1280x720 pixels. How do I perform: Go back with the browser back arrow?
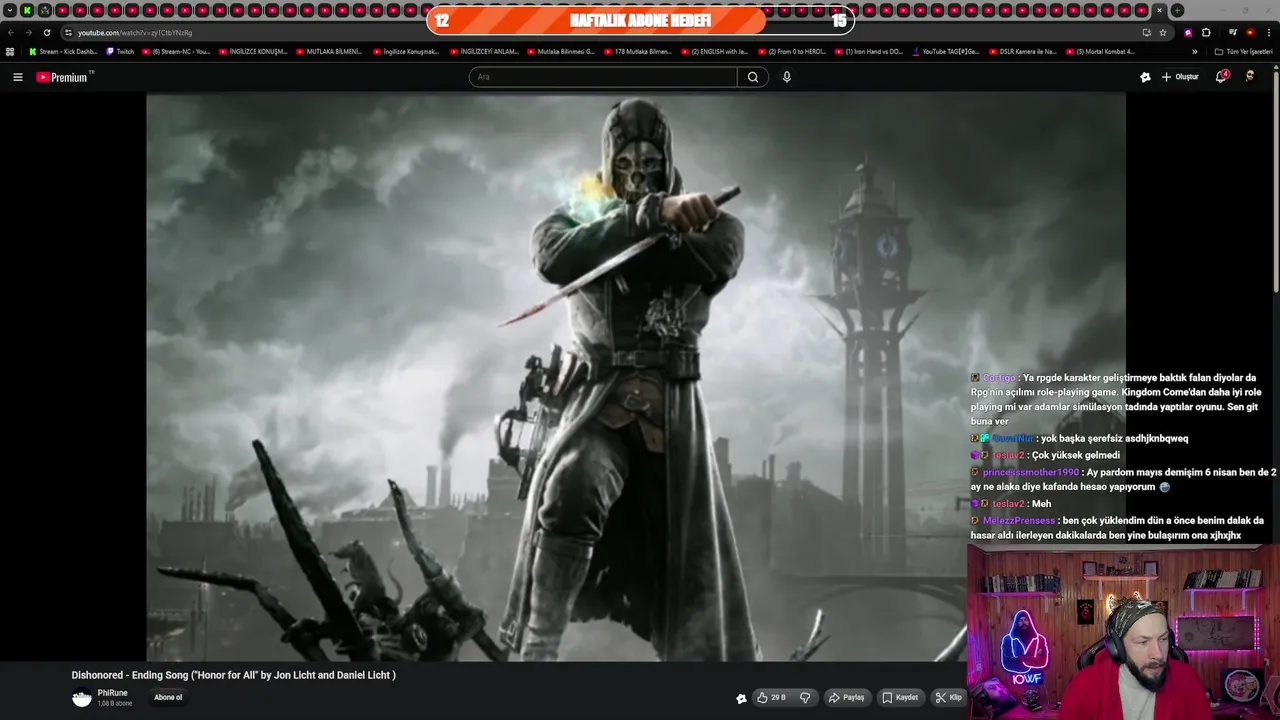(x=11, y=32)
